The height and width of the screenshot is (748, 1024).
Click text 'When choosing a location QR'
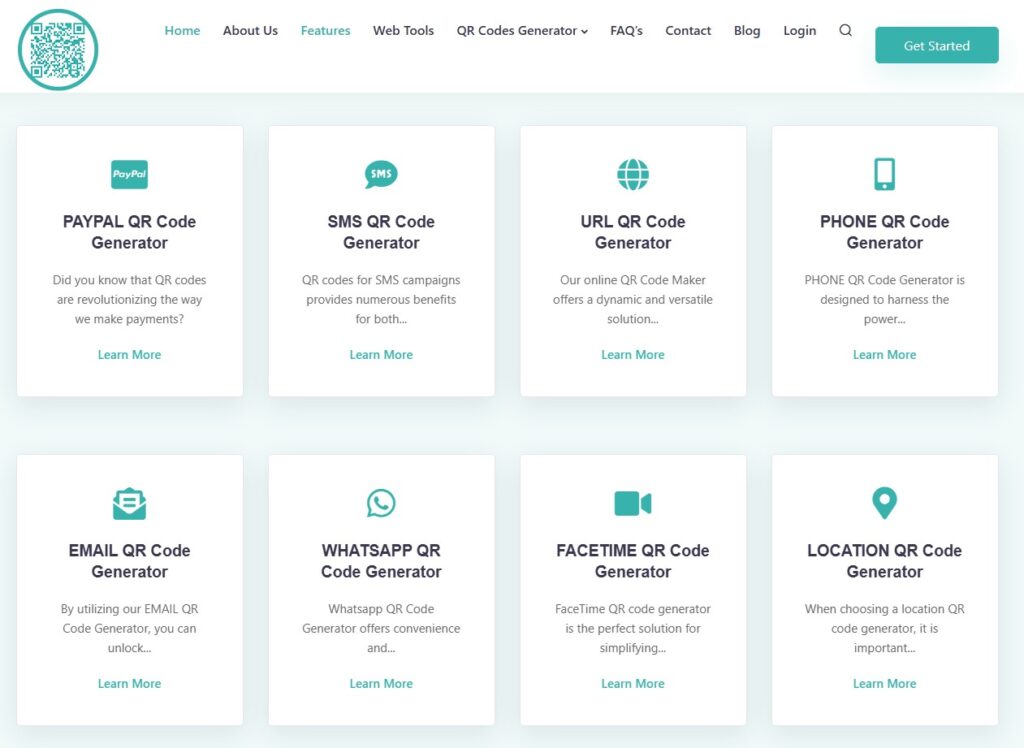884,609
